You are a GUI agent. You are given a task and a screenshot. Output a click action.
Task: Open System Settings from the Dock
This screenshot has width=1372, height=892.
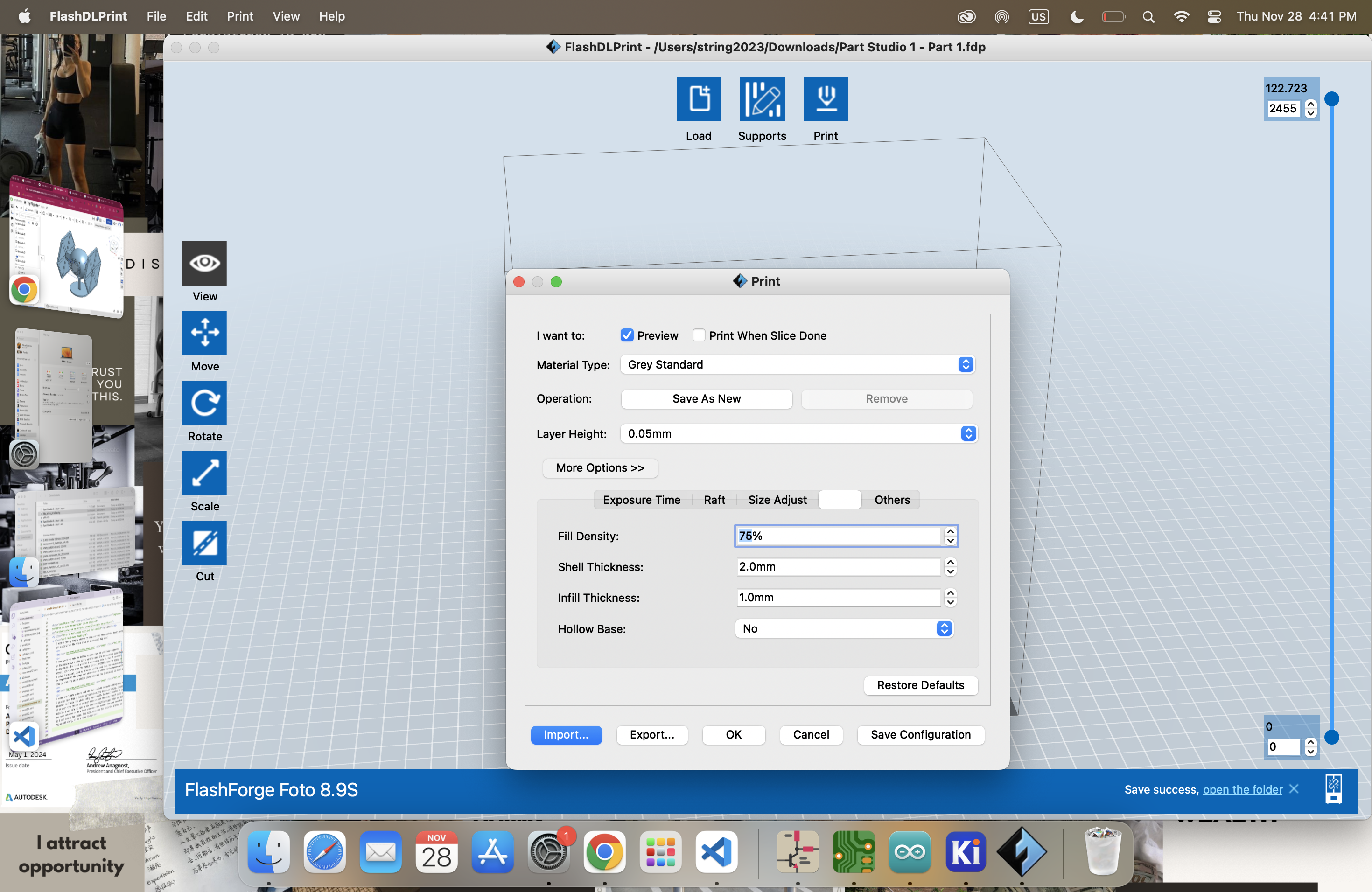(x=548, y=852)
